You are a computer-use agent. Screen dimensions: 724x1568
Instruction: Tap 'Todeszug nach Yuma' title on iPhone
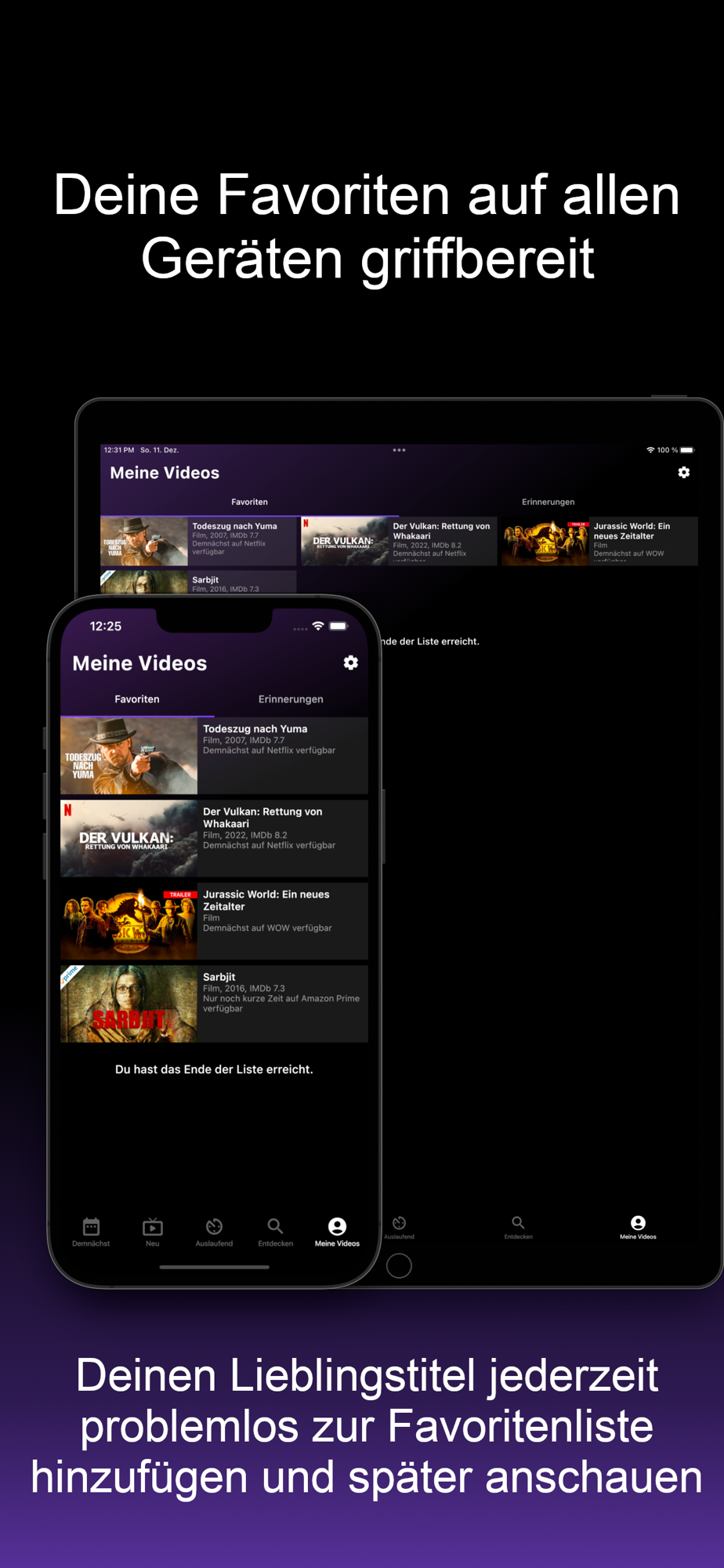[x=255, y=728]
